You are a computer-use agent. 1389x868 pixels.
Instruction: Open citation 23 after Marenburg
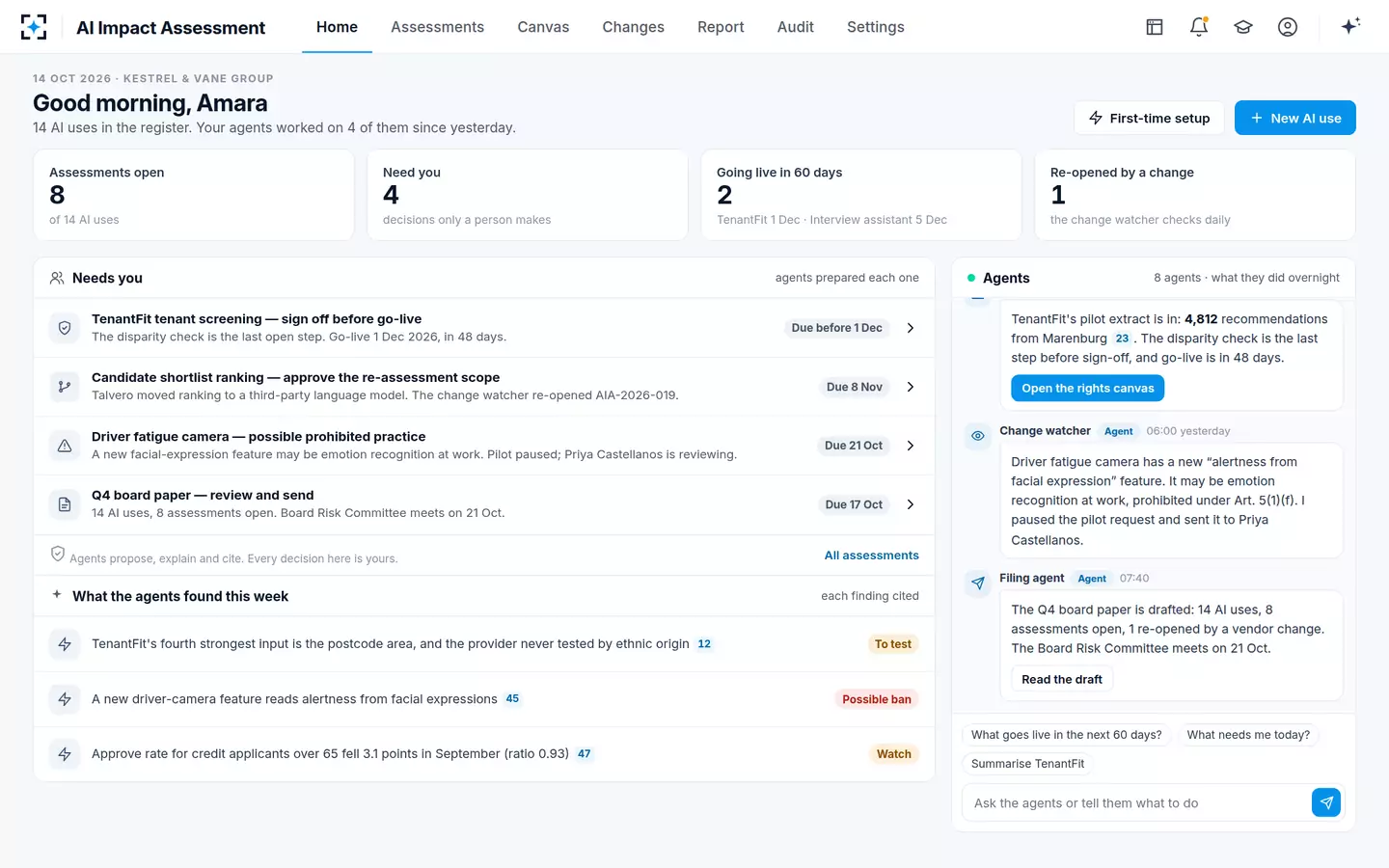click(1122, 339)
